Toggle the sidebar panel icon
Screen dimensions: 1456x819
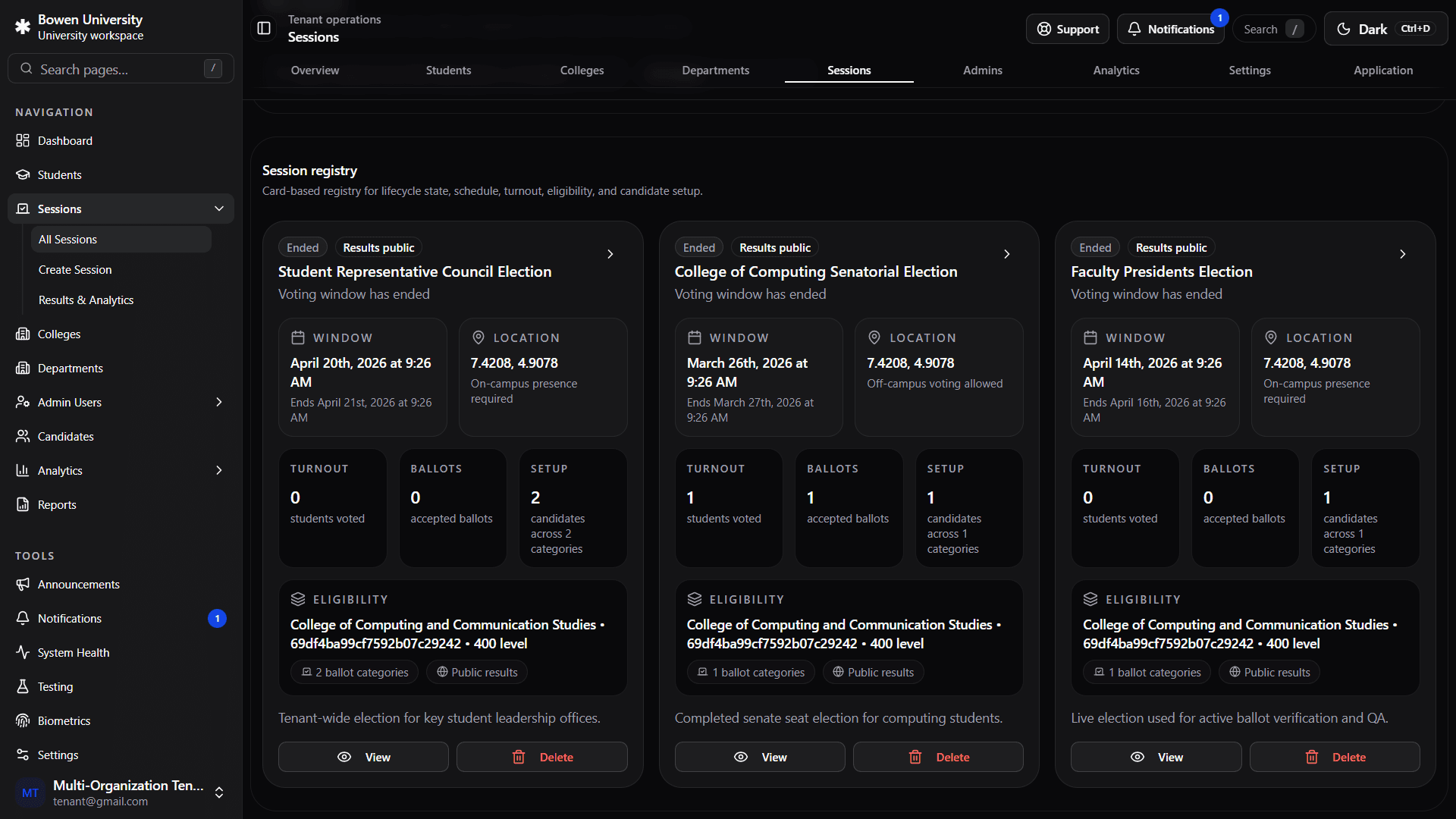click(264, 28)
